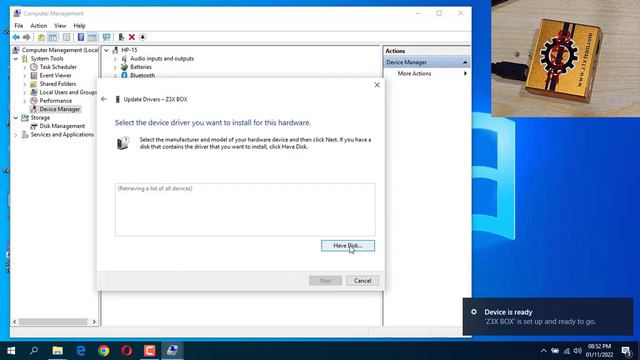The width and height of the screenshot is (640, 360).
Task: Expand the Event Viewer node
Action: [x=24, y=76]
